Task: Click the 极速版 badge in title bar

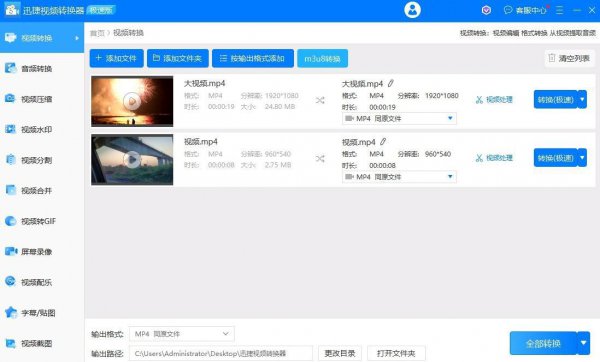Action: pyautogui.click(x=101, y=10)
